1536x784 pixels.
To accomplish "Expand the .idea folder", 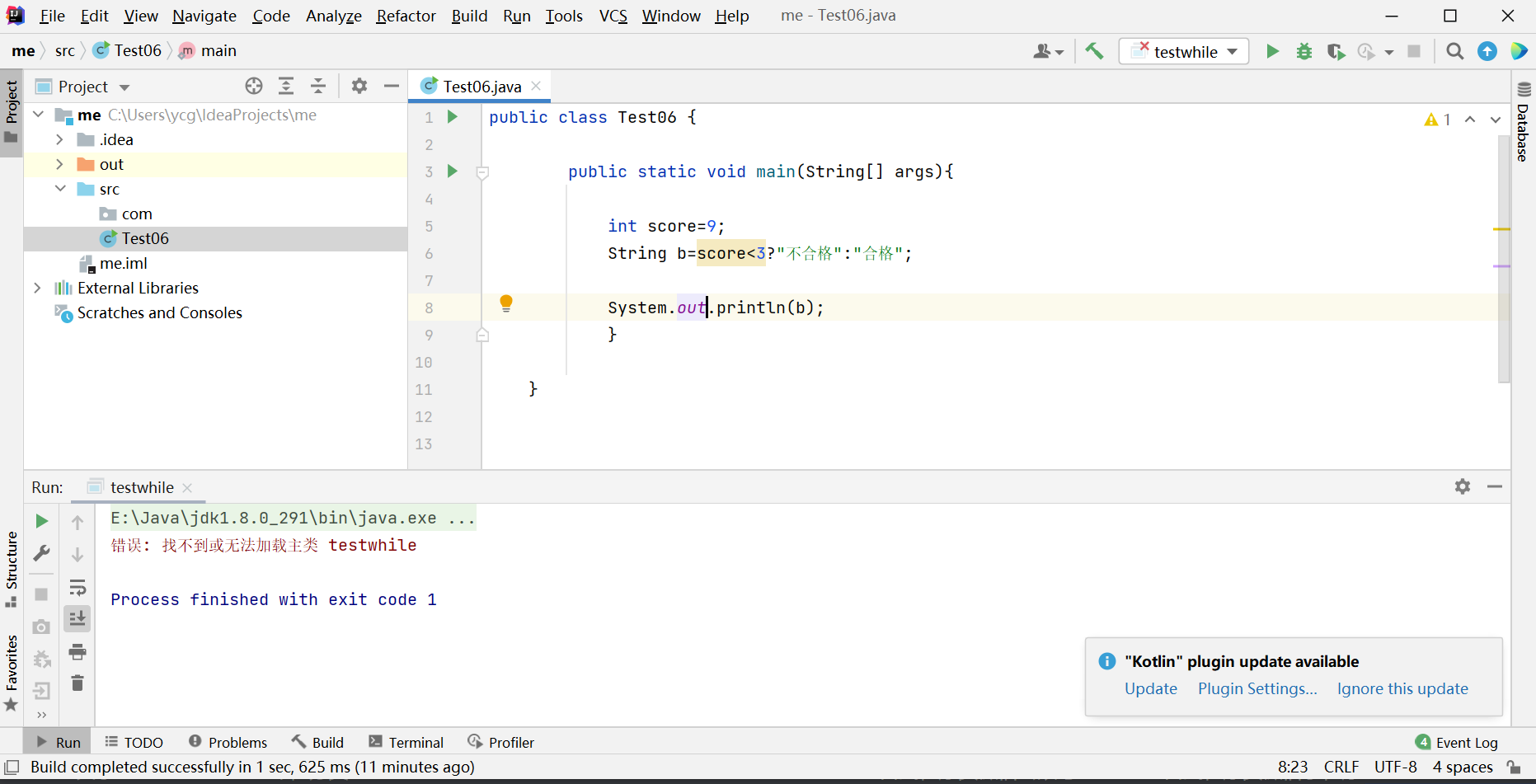I will [59, 139].
